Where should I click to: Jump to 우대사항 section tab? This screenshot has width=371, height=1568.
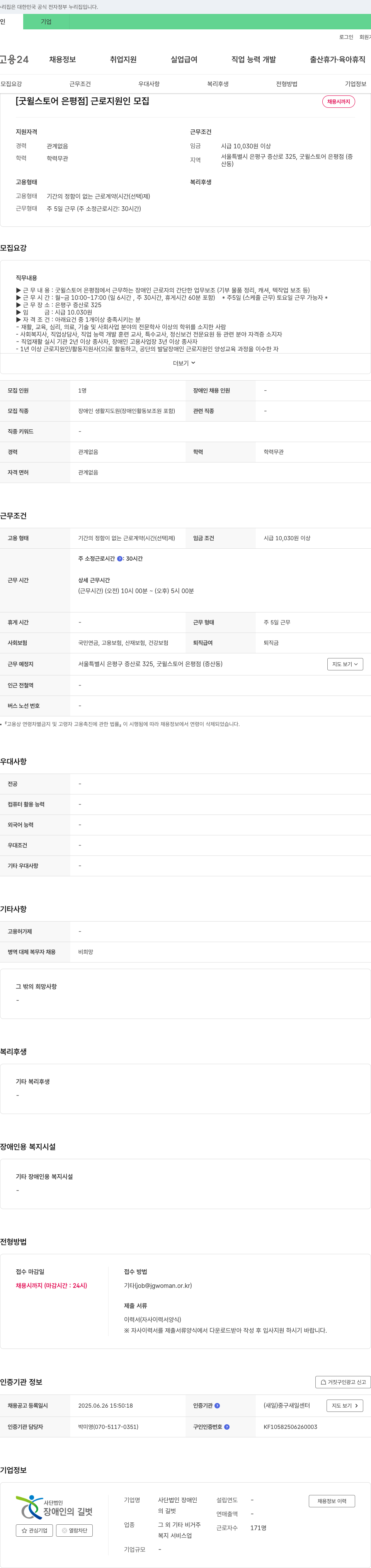tap(149, 84)
